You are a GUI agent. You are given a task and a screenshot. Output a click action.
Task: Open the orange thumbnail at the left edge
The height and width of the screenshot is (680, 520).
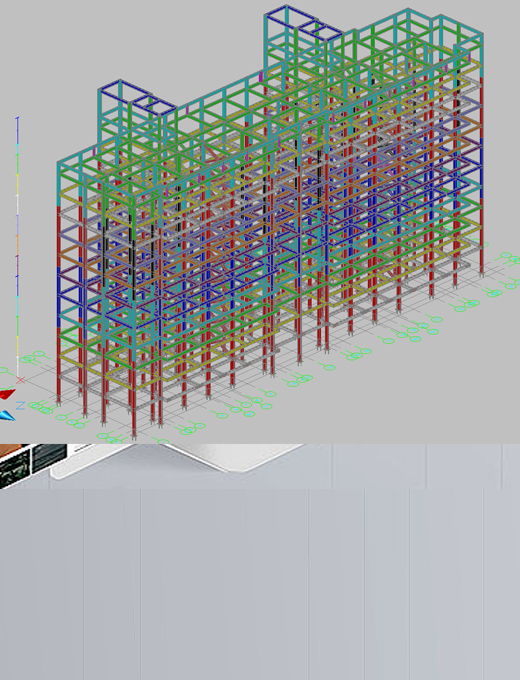pos(9,448)
